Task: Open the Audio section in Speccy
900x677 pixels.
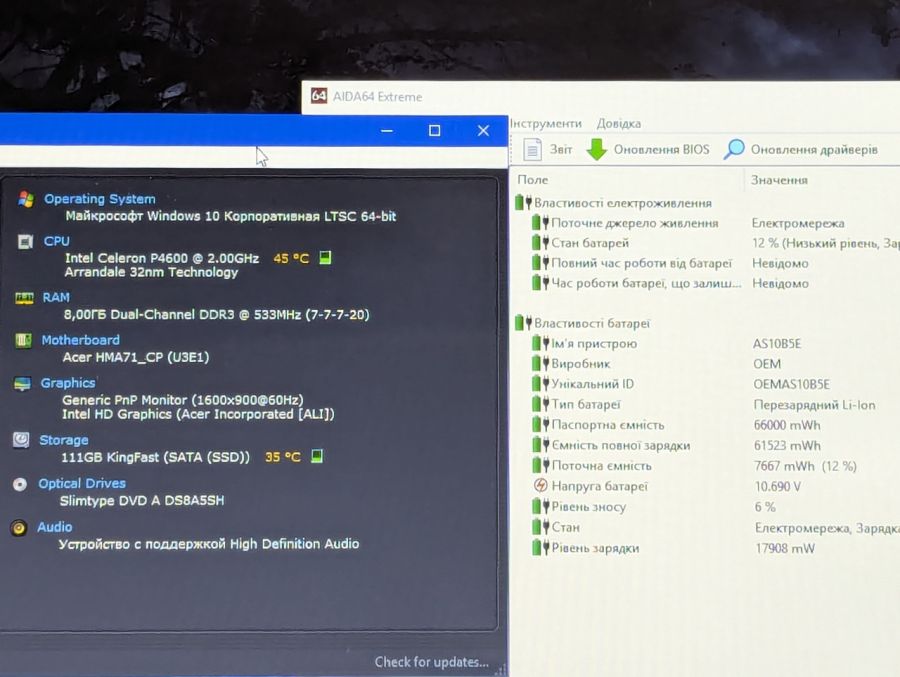Action: pos(55,527)
